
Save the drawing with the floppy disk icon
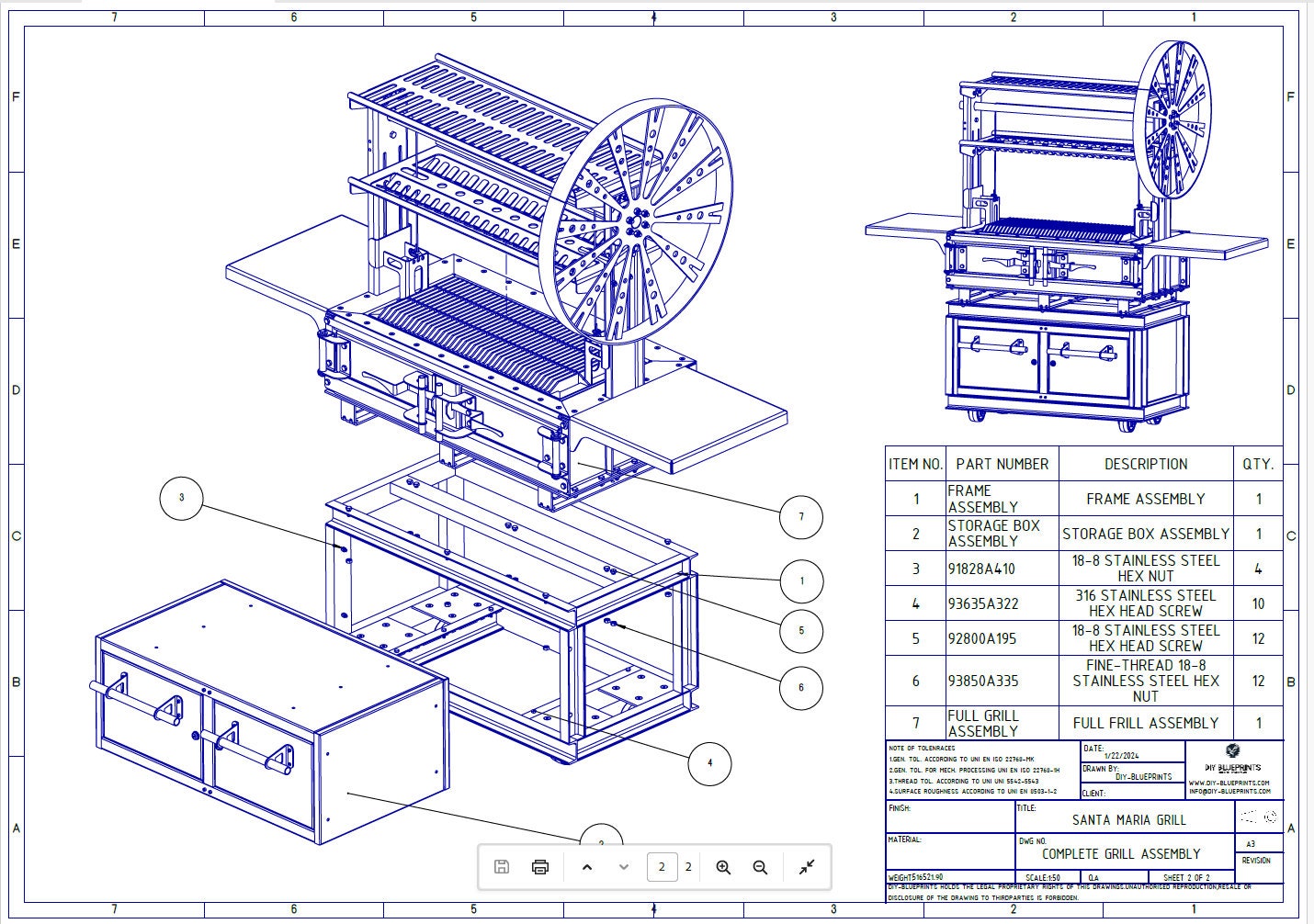[502, 865]
